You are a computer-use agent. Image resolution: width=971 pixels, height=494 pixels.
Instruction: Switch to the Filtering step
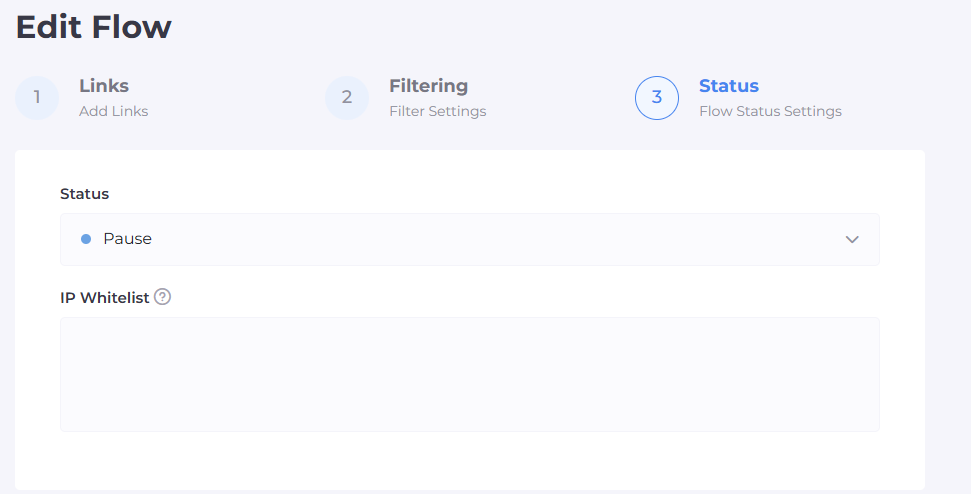tap(428, 86)
